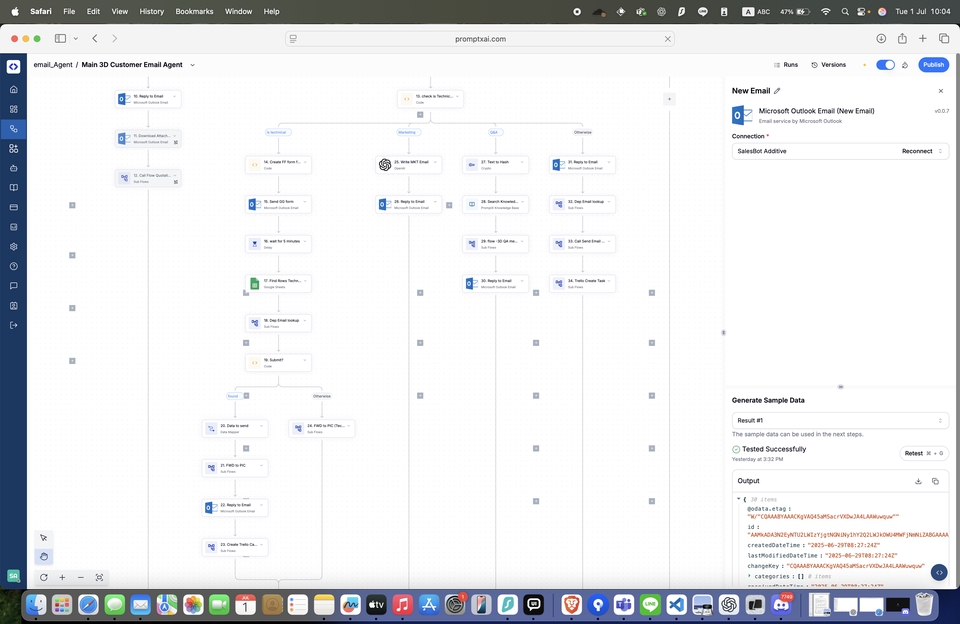Open the Result #1 dropdown
960x624 pixels.
click(840, 420)
